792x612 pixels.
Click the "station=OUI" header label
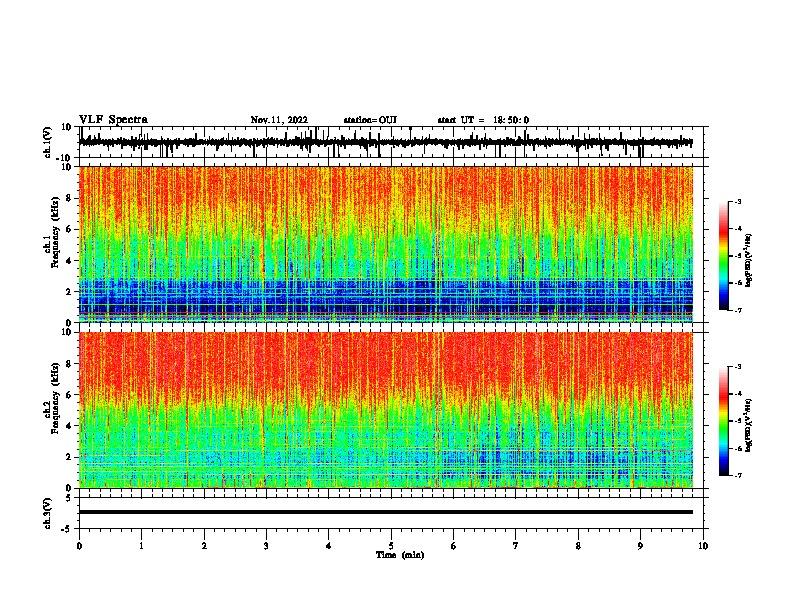point(370,120)
